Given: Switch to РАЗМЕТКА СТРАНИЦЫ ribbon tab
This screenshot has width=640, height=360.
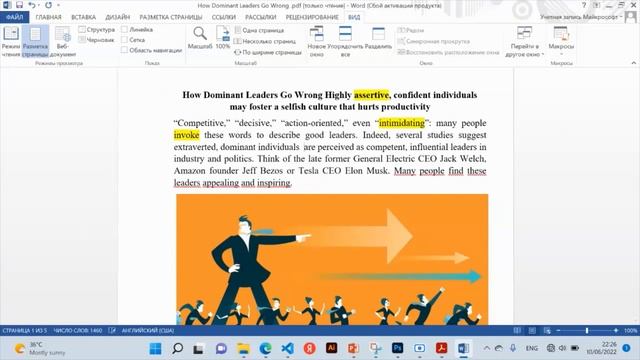Looking at the screenshot, I should tap(171, 17).
